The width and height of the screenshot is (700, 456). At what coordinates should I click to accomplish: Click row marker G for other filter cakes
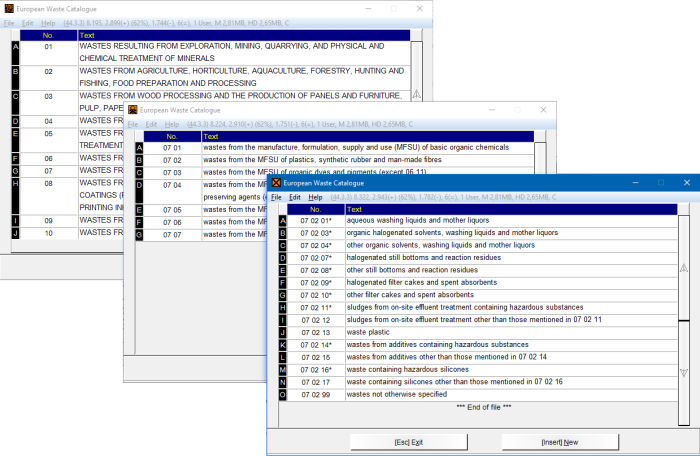283,295
